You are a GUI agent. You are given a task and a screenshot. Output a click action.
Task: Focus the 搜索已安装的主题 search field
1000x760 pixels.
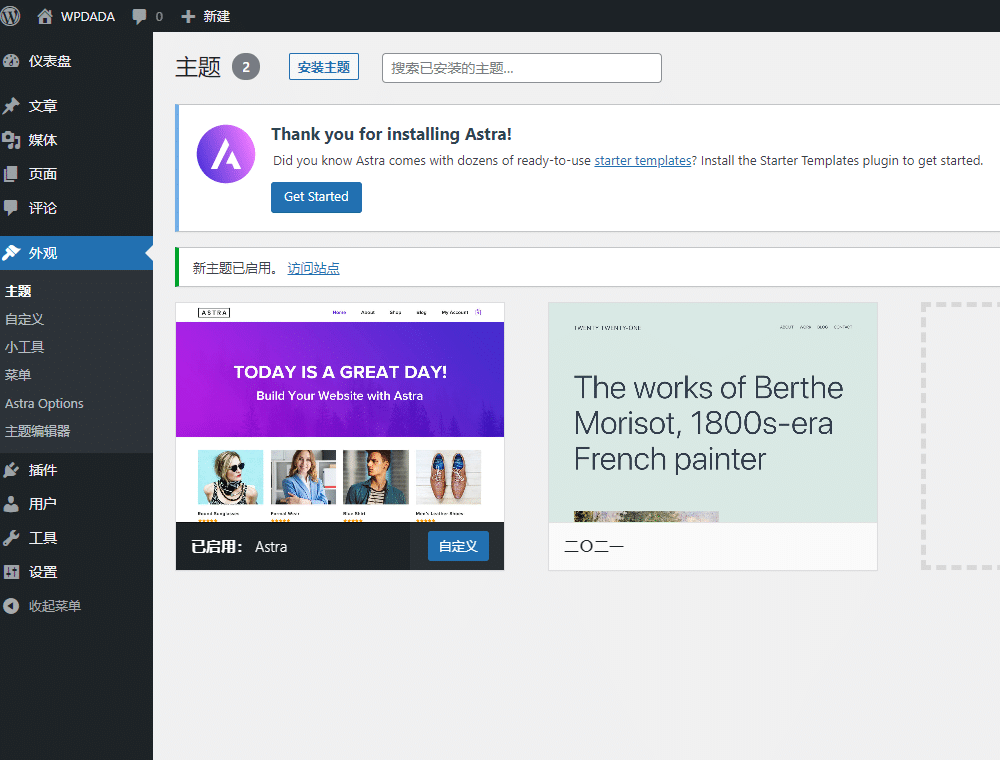[522, 68]
